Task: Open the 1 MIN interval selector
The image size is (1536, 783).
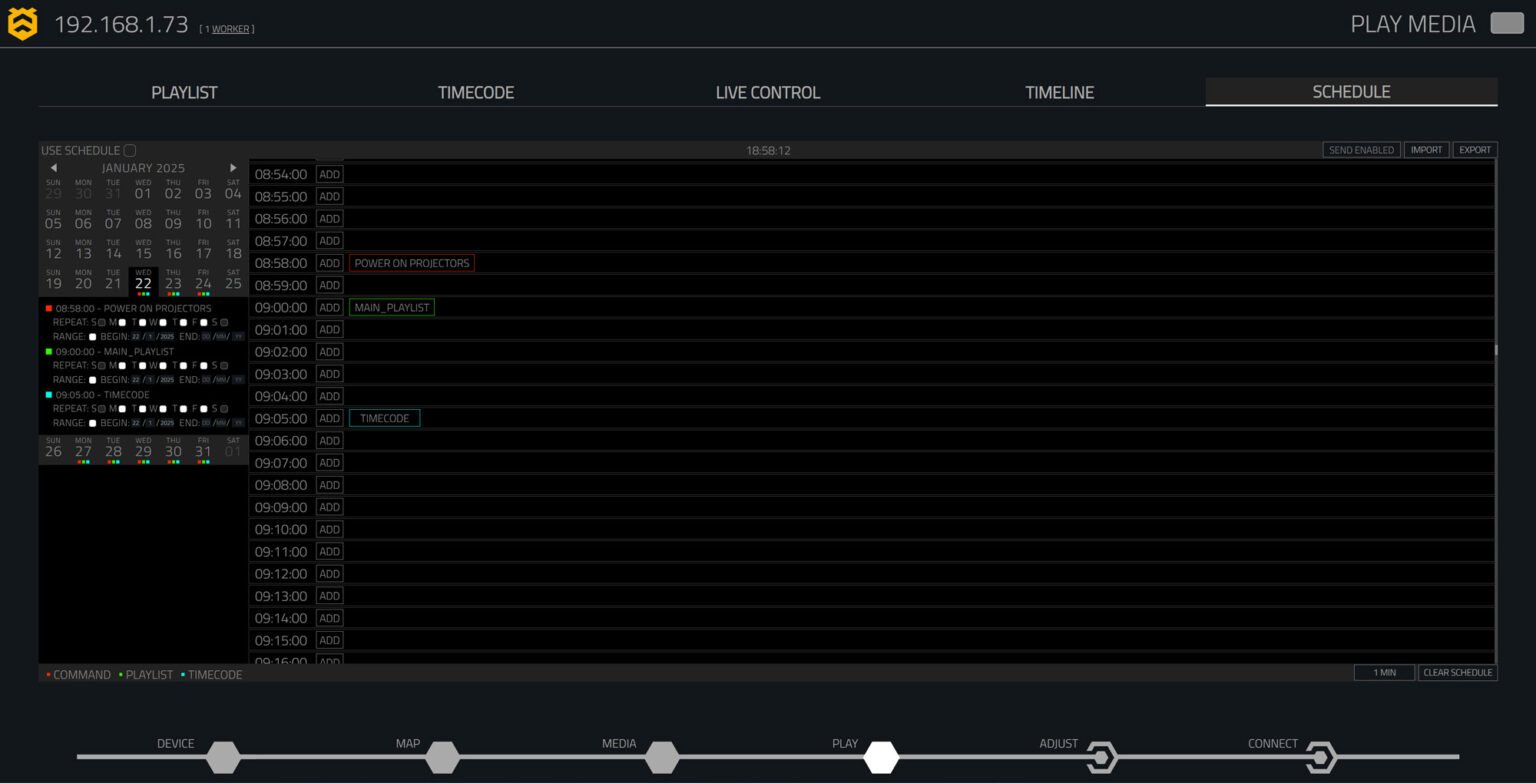Action: (x=1384, y=672)
